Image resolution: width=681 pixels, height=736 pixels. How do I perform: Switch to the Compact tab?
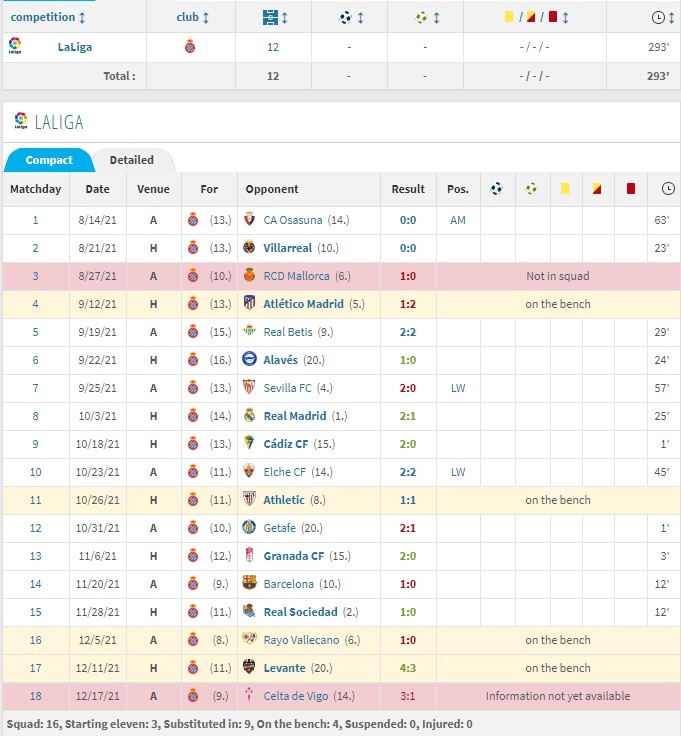[x=49, y=160]
